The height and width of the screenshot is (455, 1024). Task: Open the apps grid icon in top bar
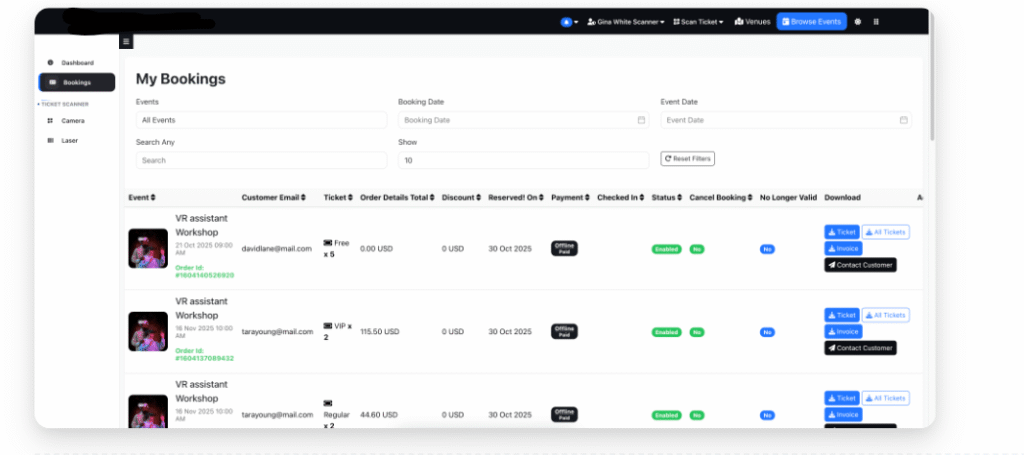click(x=877, y=21)
